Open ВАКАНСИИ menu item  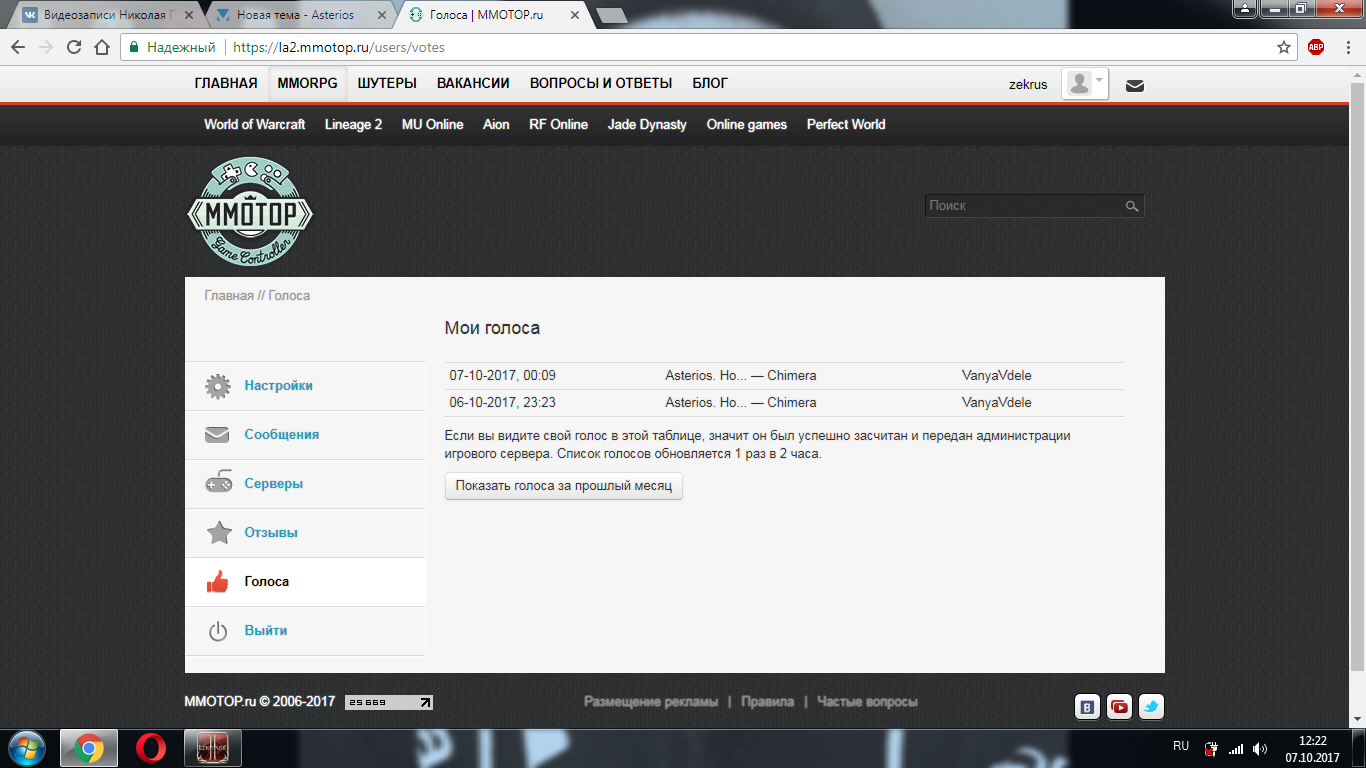click(x=473, y=84)
